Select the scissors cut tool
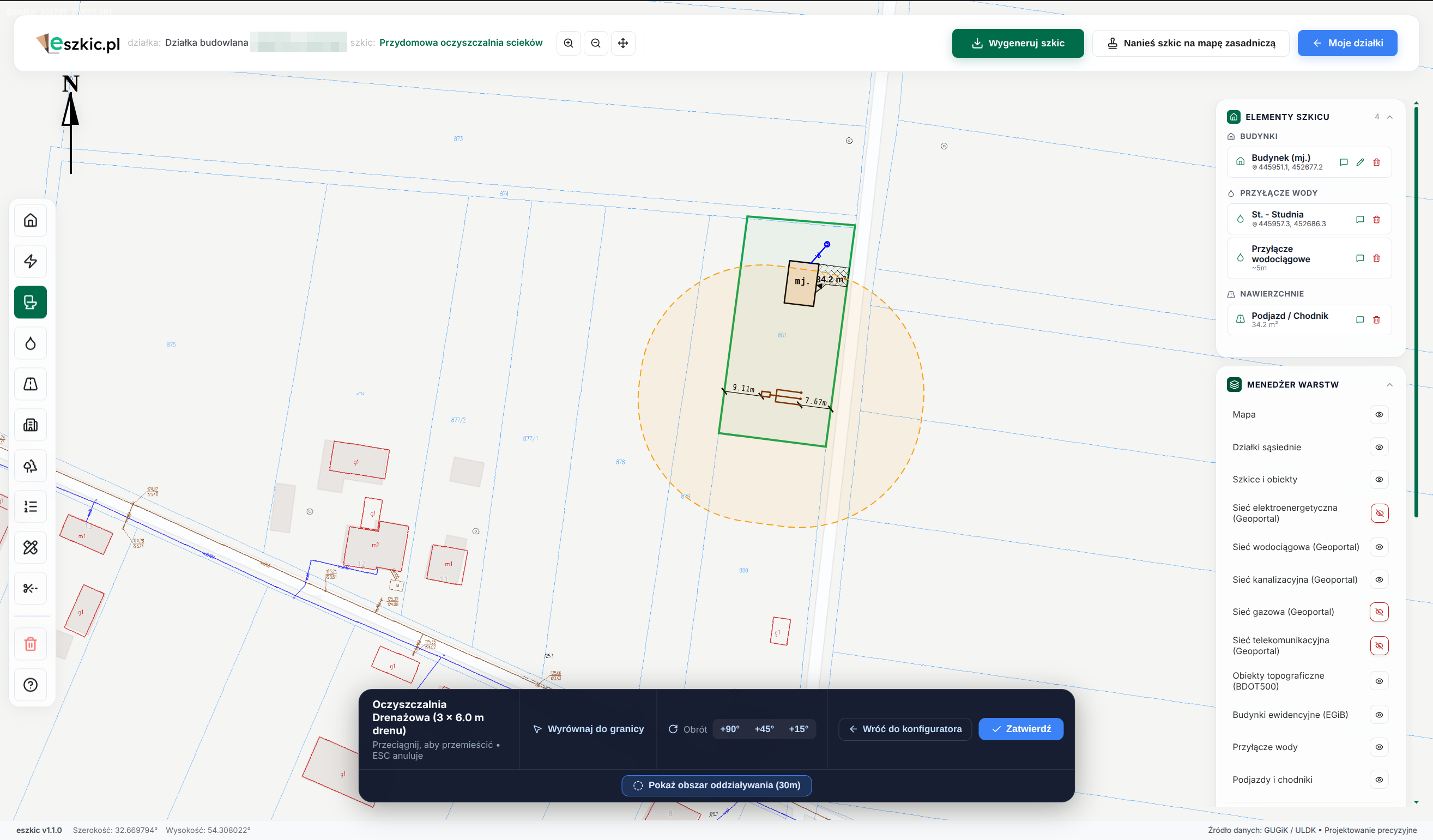The image size is (1433, 840). [x=30, y=589]
